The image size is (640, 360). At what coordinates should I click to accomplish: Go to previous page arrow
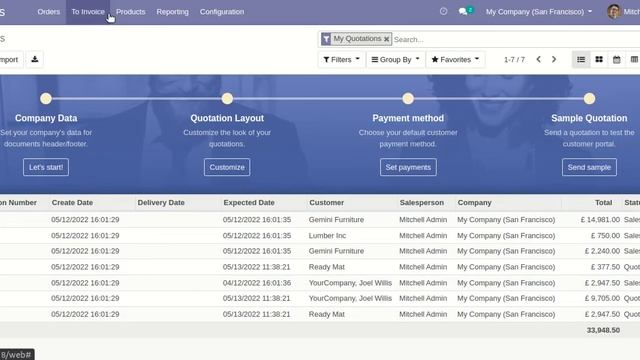point(538,59)
